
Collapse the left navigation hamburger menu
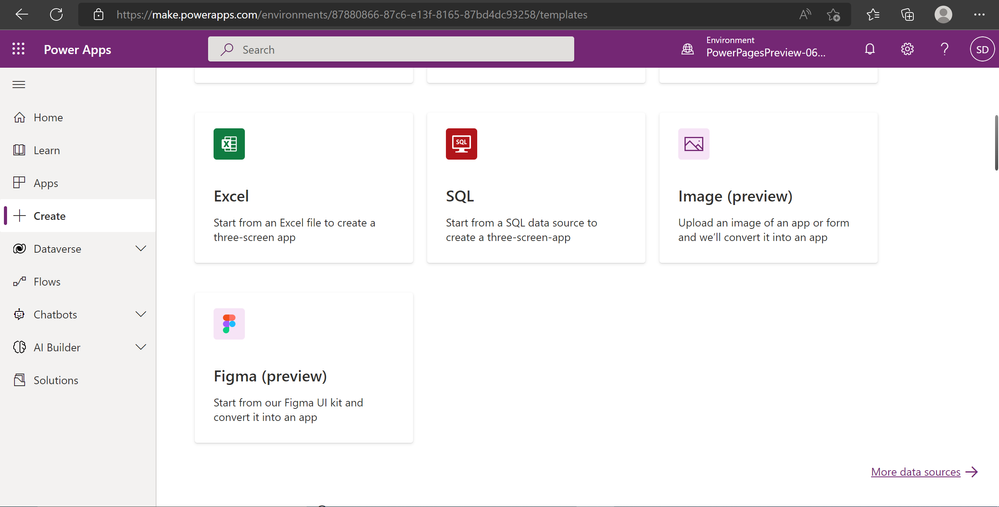[x=19, y=84]
